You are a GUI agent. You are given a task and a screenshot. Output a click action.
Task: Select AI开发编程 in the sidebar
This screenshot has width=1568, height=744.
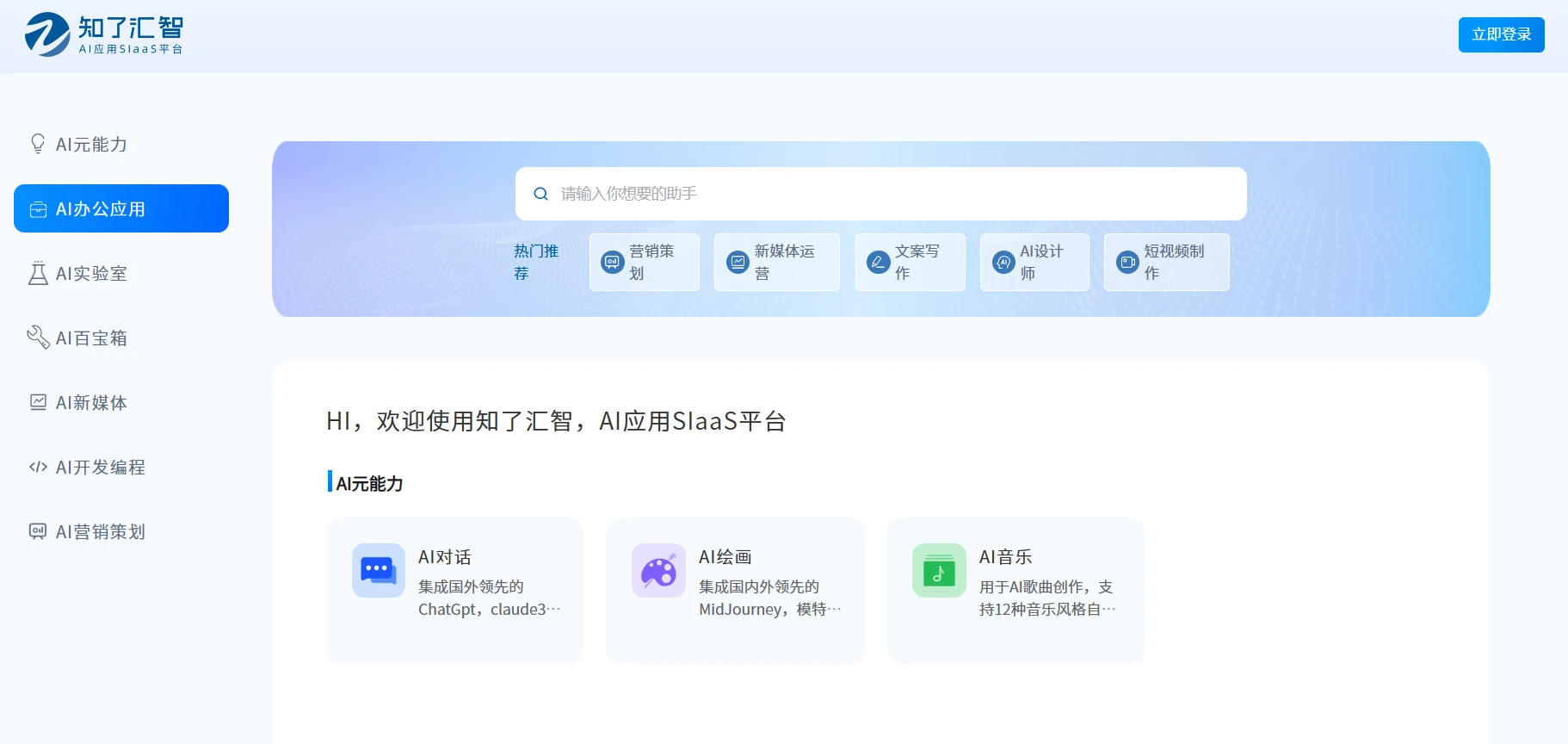tap(121, 467)
